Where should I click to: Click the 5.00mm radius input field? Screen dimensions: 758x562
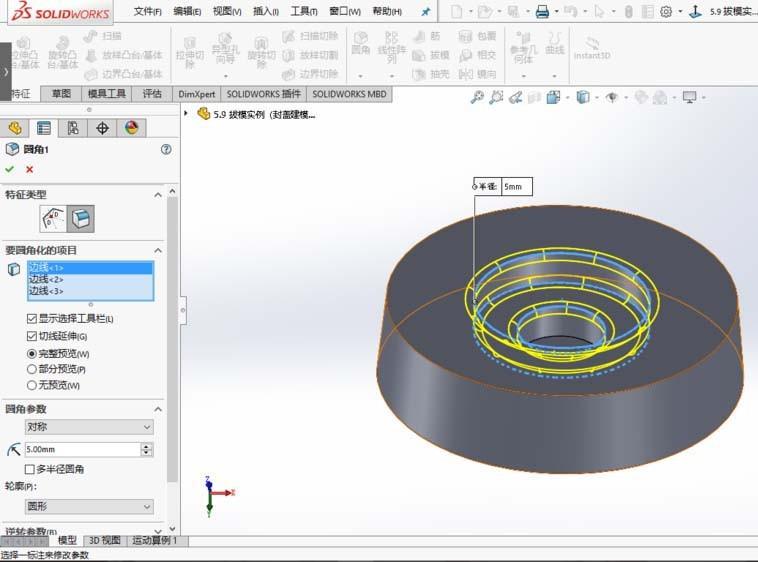point(82,449)
